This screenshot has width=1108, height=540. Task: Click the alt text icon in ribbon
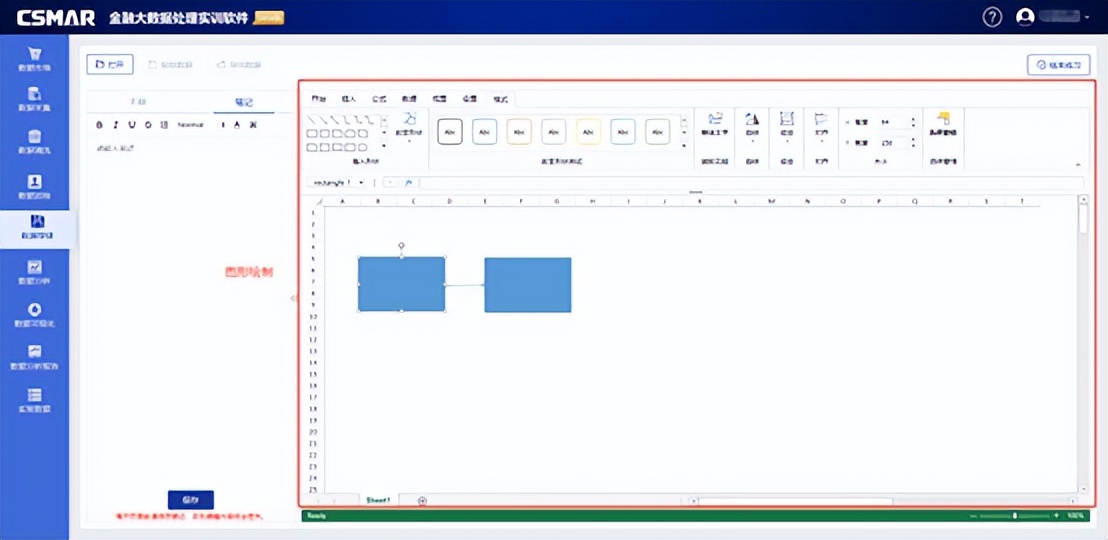coord(715,118)
